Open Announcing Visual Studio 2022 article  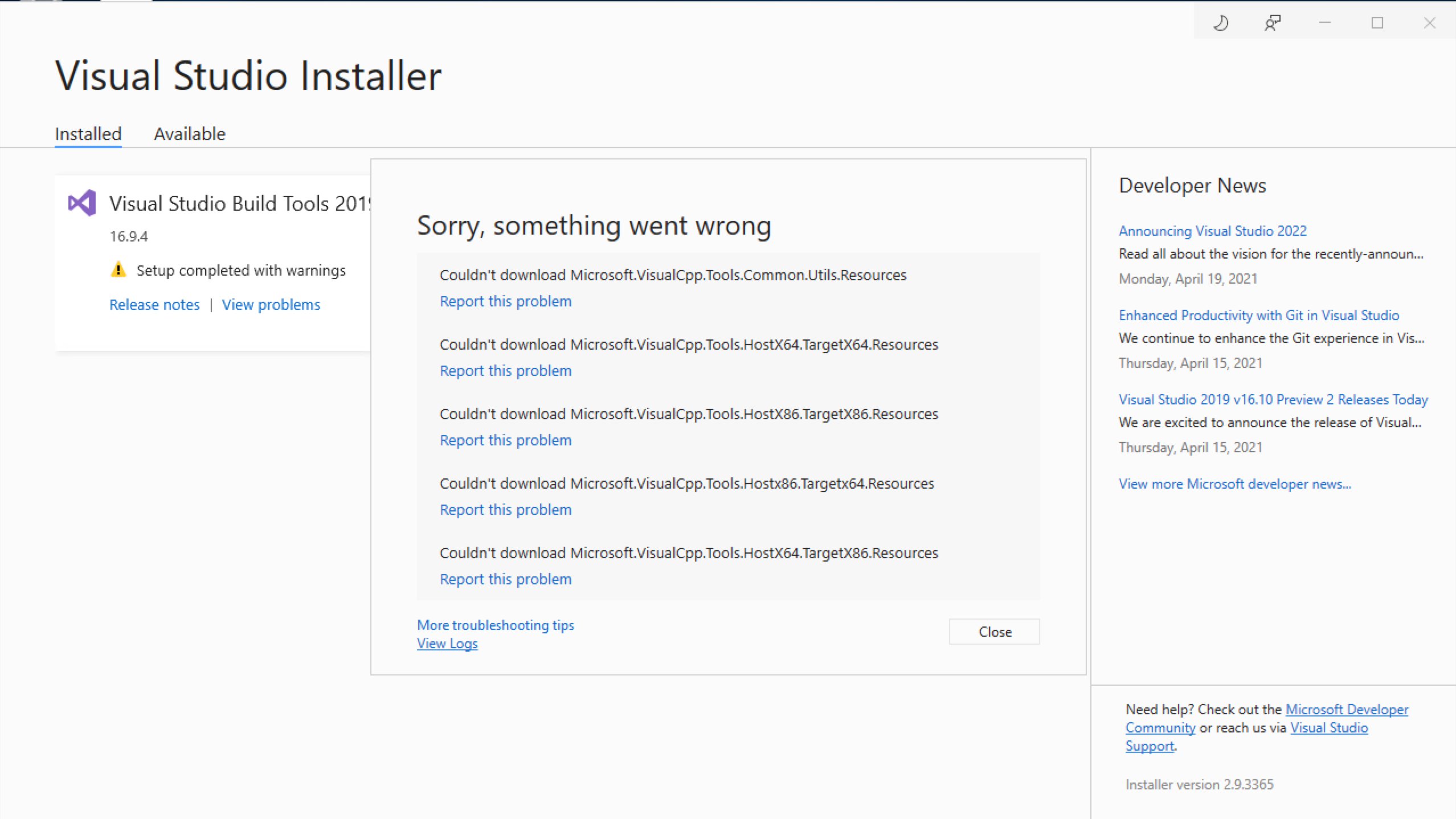[1212, 231]
